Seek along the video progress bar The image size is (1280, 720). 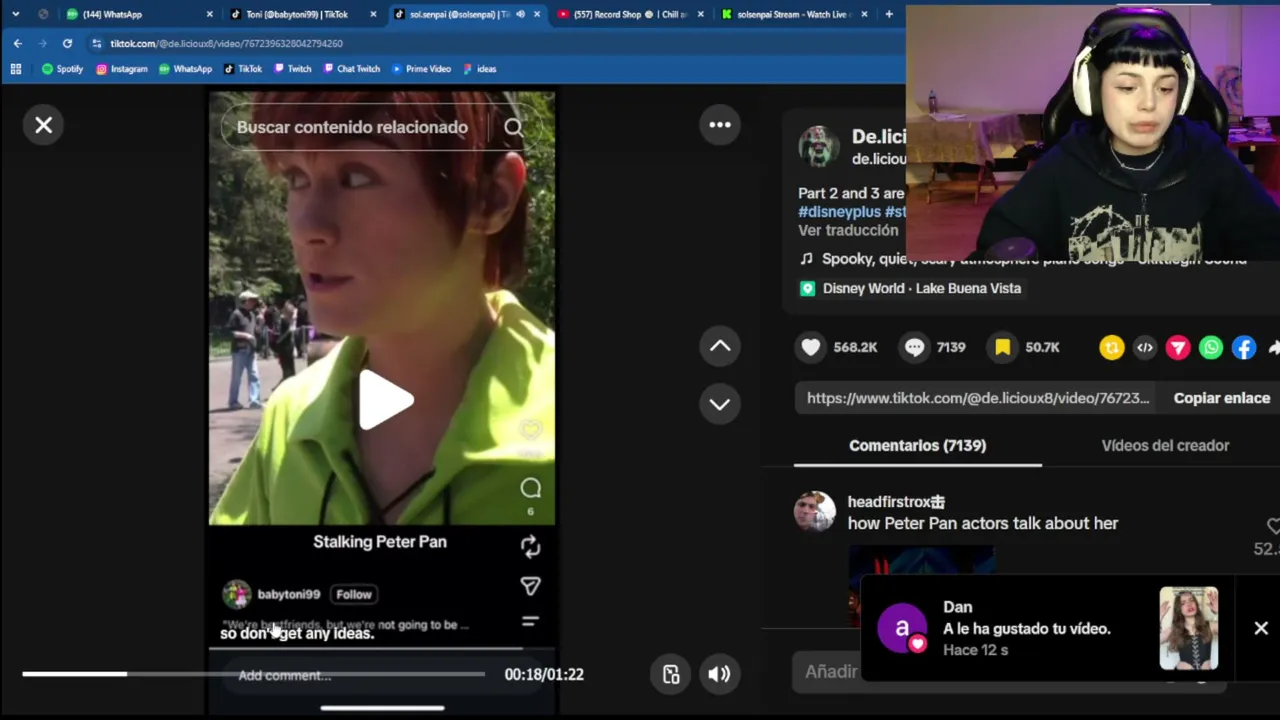253,674
